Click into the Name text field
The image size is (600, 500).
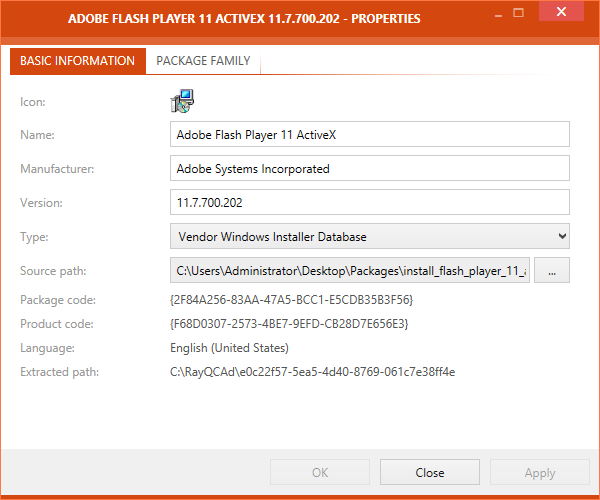(x=369, y=134)
